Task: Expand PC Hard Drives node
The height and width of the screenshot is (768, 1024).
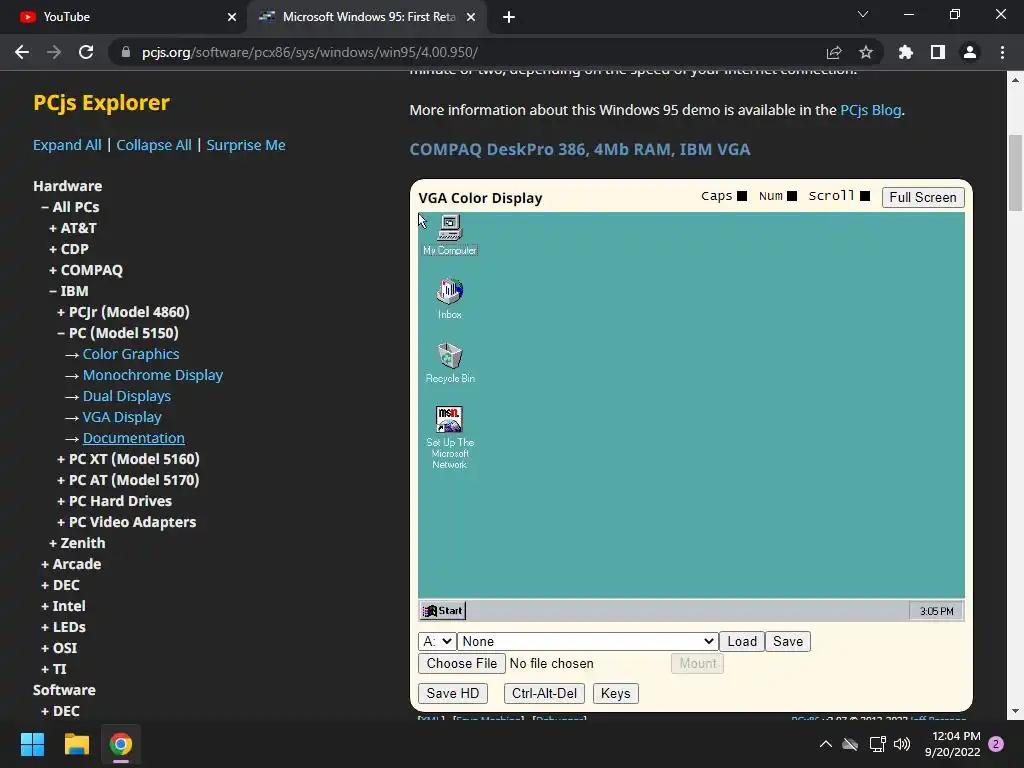Action: [114, 501]
